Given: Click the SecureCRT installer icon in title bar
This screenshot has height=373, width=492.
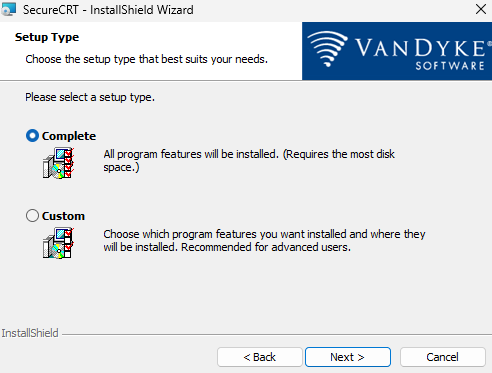Looking at the screenshot, I should coord(8,9).
